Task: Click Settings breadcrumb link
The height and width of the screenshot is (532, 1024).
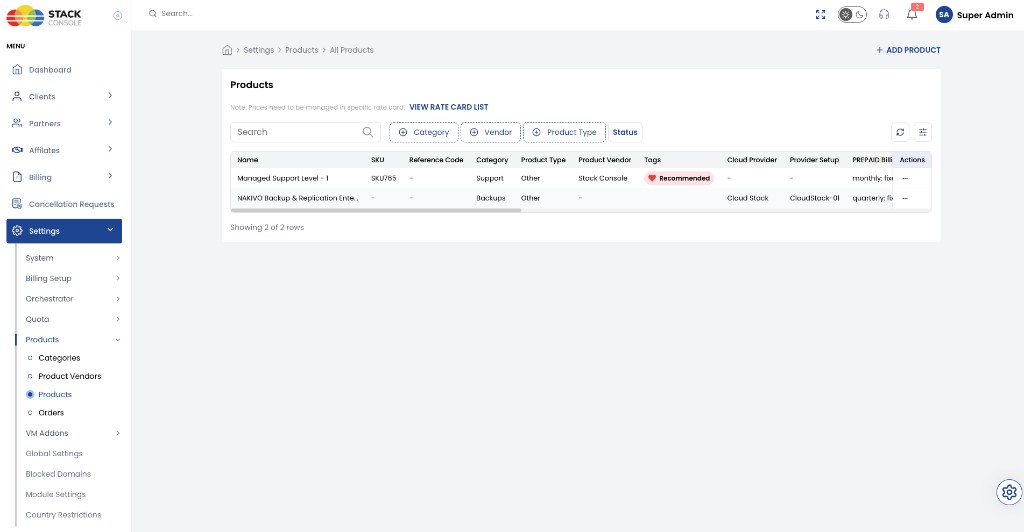Action: (x=259, y=50)
